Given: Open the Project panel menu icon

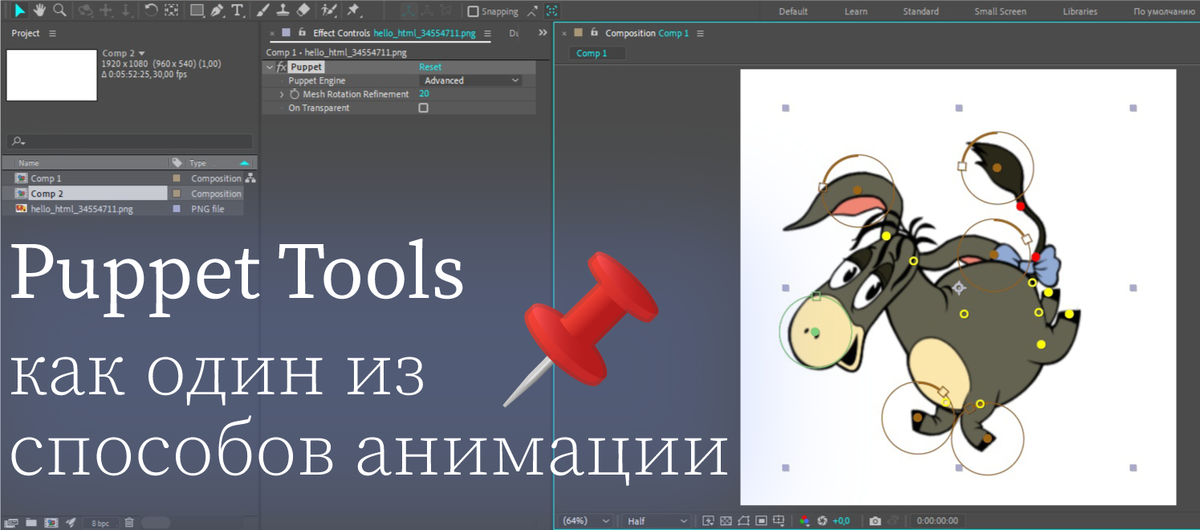Looking at the screenshot, I should [x=53, y=33].
